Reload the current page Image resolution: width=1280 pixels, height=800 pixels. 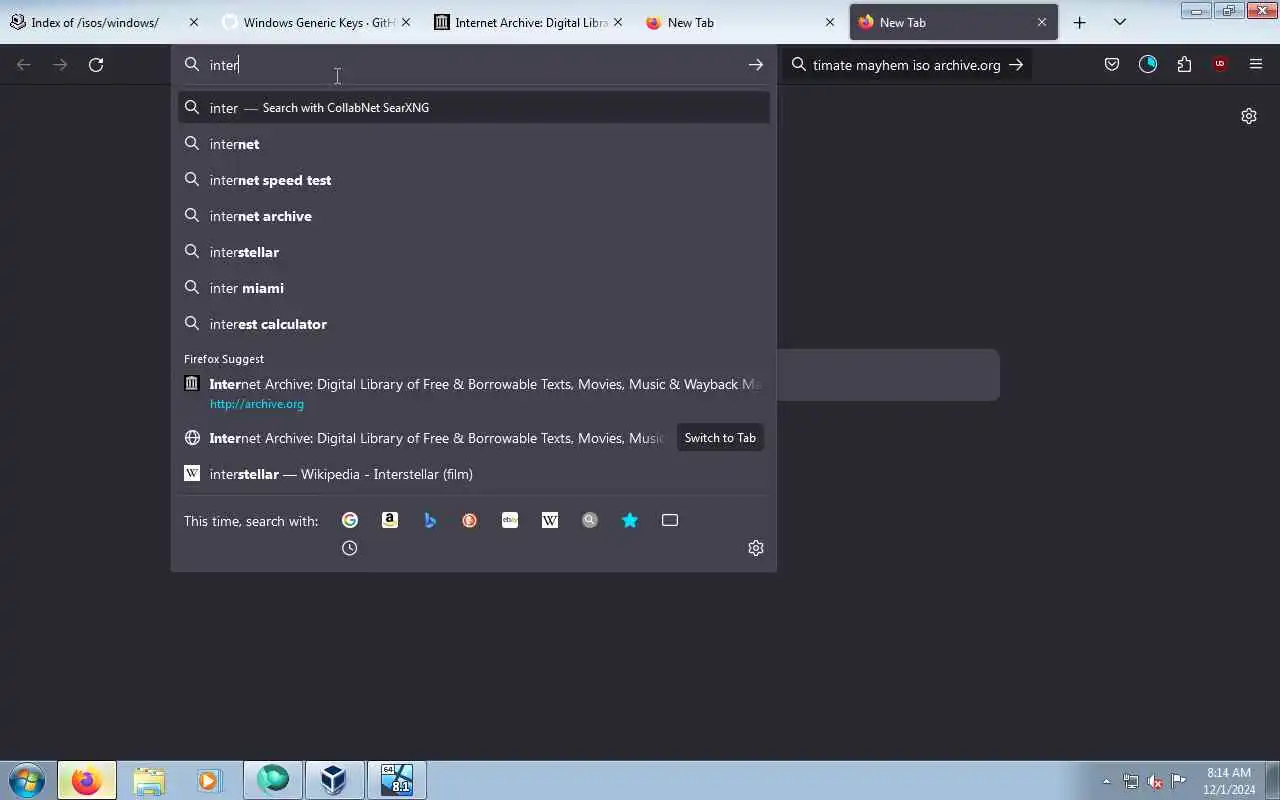click(96, 64)
